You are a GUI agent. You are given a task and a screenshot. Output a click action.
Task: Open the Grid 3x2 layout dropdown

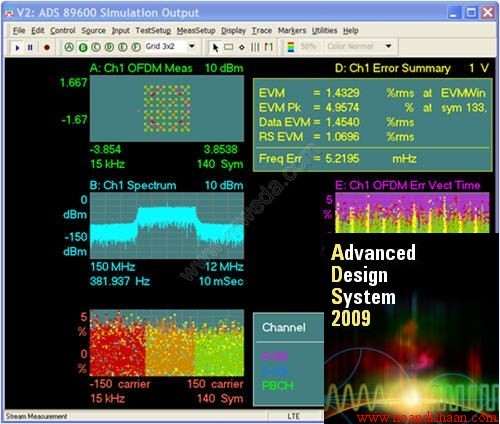pyautogui.click(x=192, y=46)
